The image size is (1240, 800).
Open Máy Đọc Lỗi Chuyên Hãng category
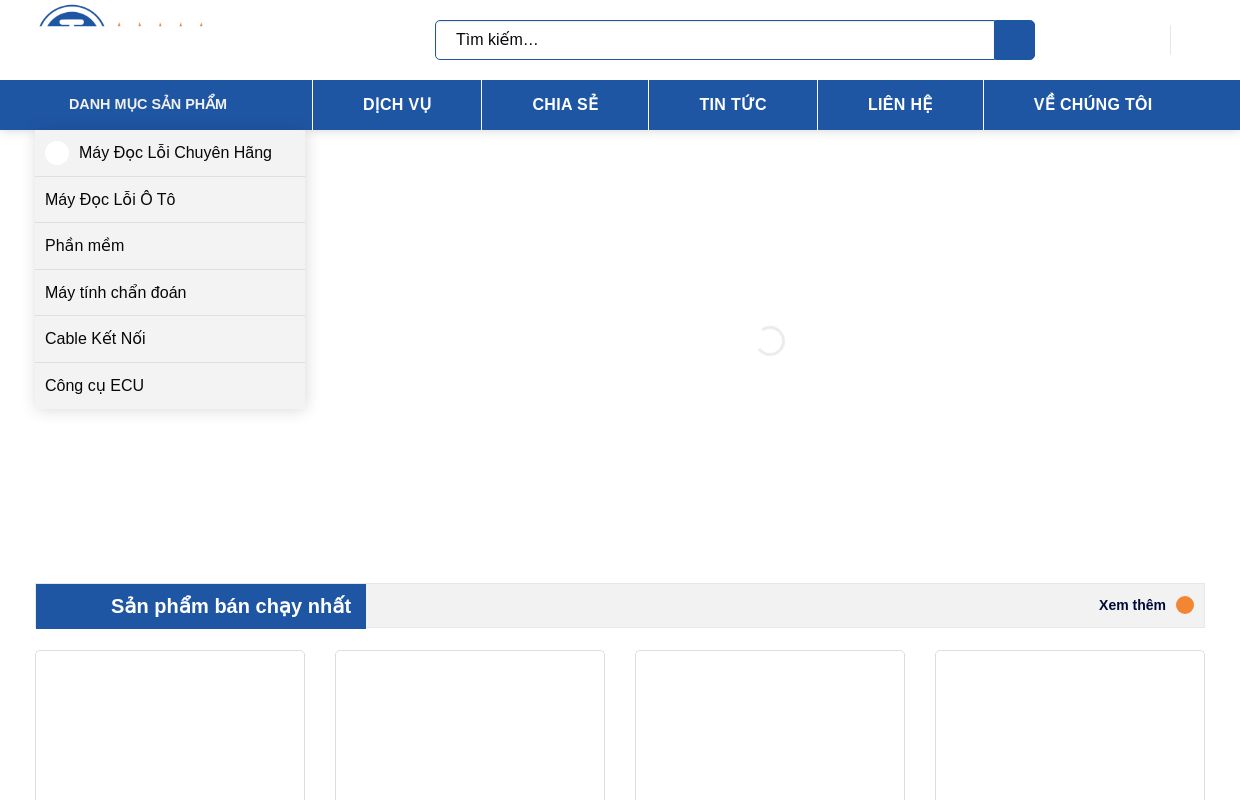[175, 153]
